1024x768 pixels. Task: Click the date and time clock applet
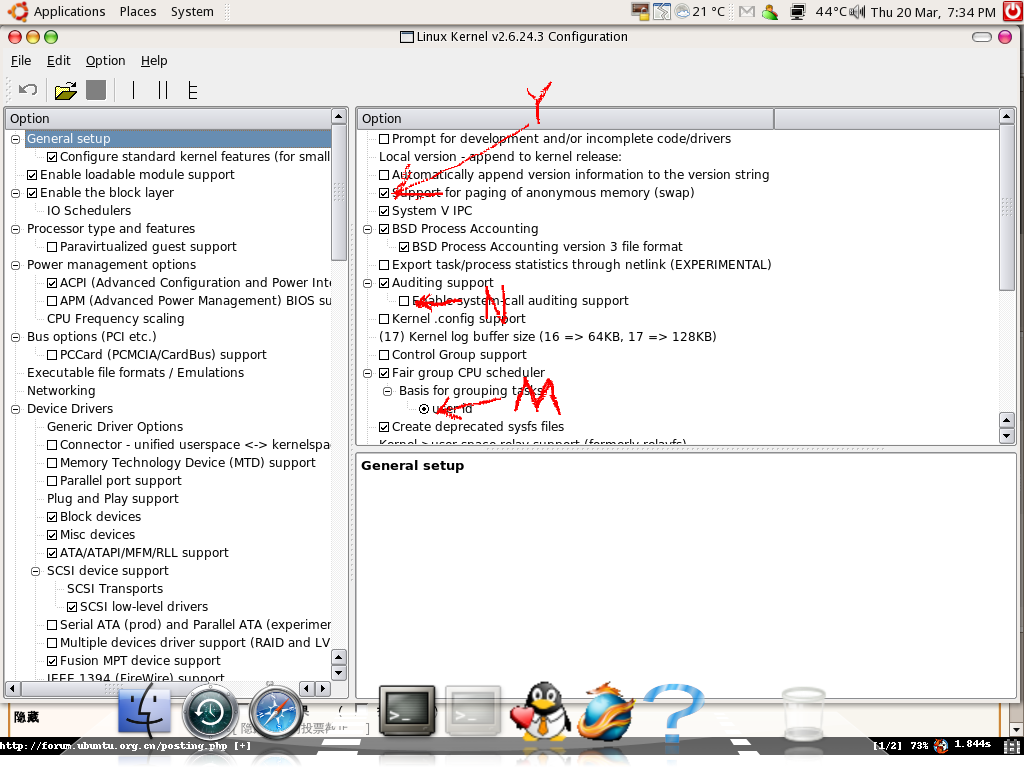(933, 12)
